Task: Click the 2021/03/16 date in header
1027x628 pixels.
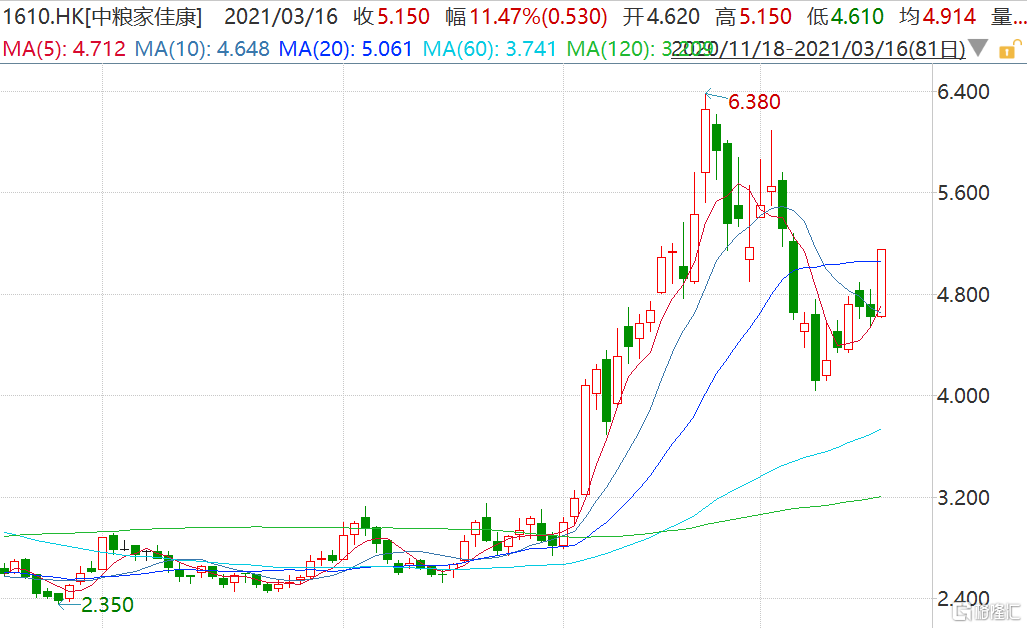Action: [278, 17]
